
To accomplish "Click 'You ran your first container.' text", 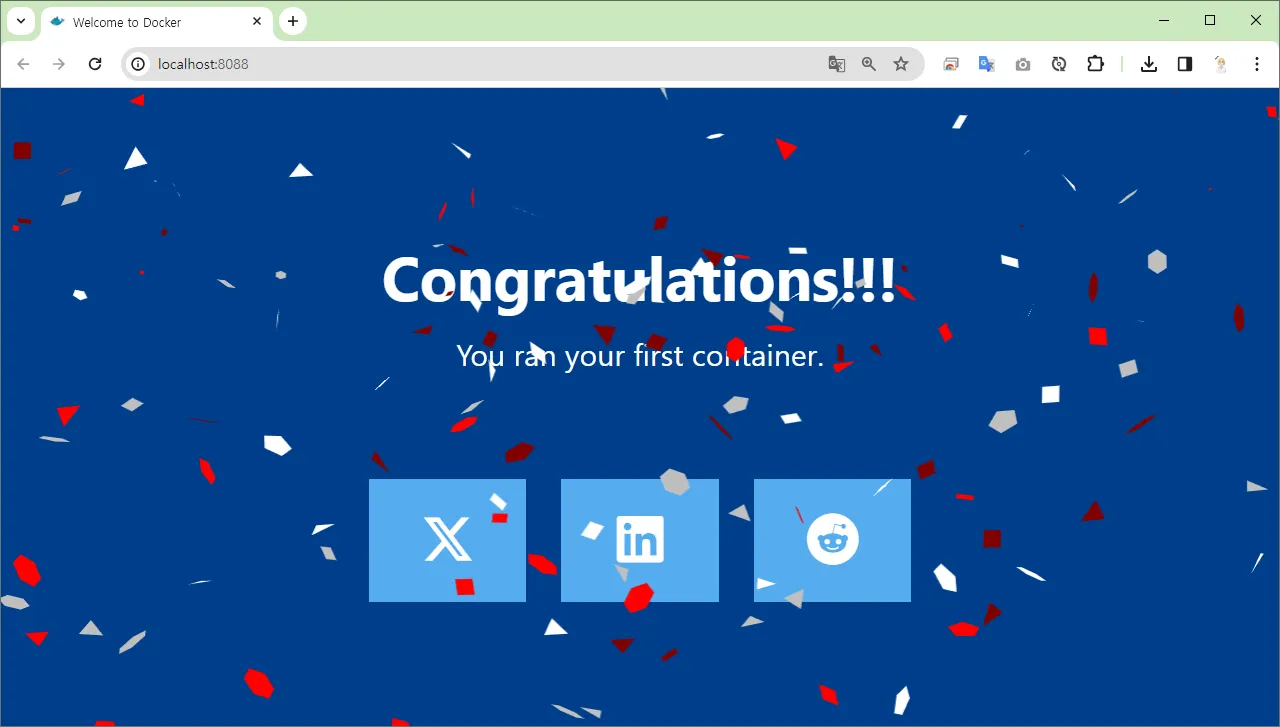I will pos(640,356).
